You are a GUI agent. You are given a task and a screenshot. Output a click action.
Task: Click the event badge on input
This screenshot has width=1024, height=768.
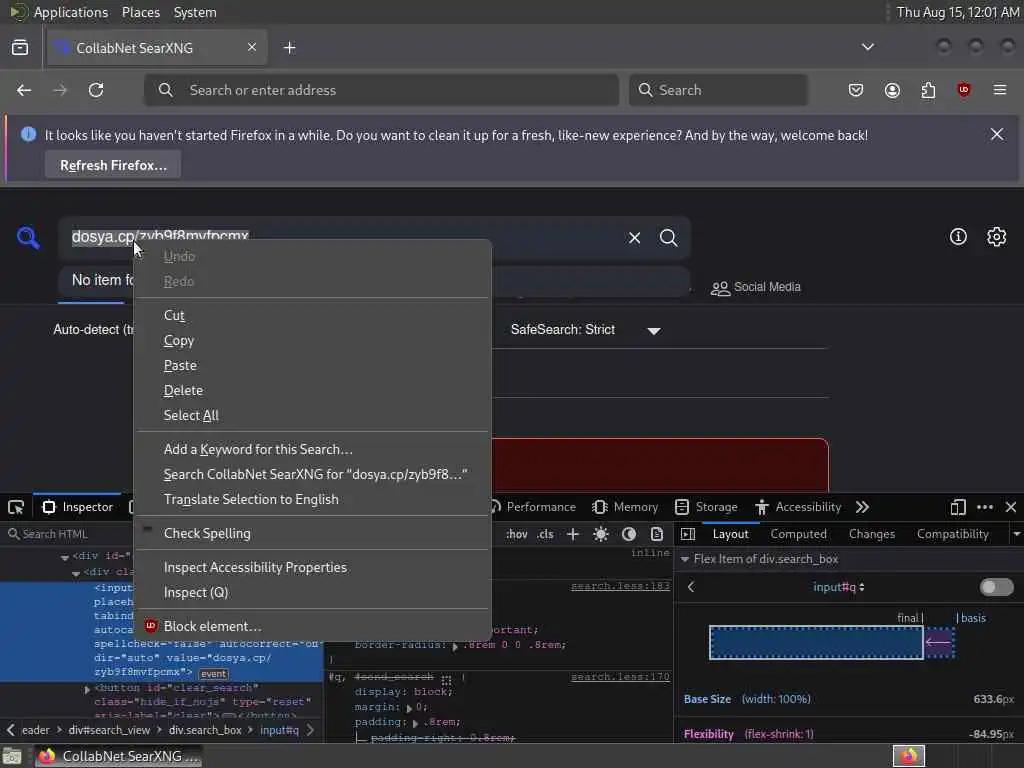pos(214,674)
